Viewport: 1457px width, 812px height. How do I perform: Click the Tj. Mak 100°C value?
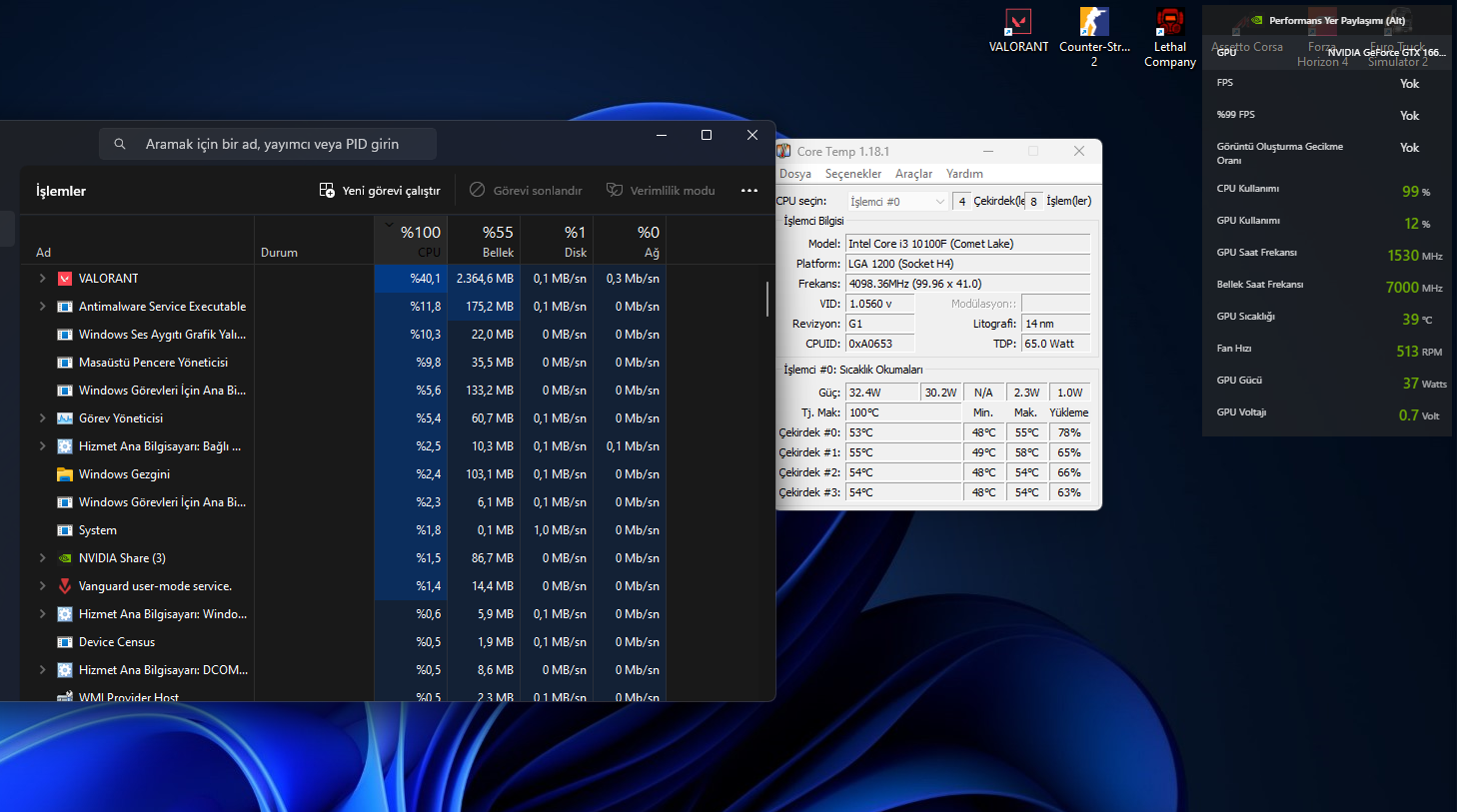tap(903, 412)
